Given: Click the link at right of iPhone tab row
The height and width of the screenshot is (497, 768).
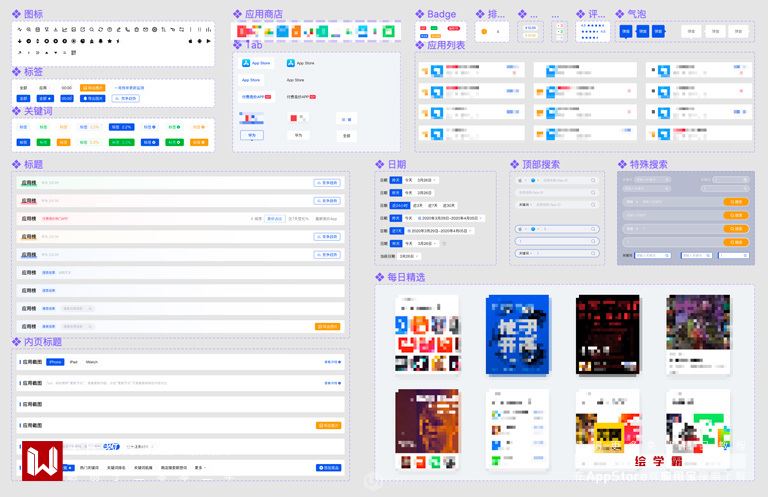Looking at the screenshot, I should (x=333, y=362).
